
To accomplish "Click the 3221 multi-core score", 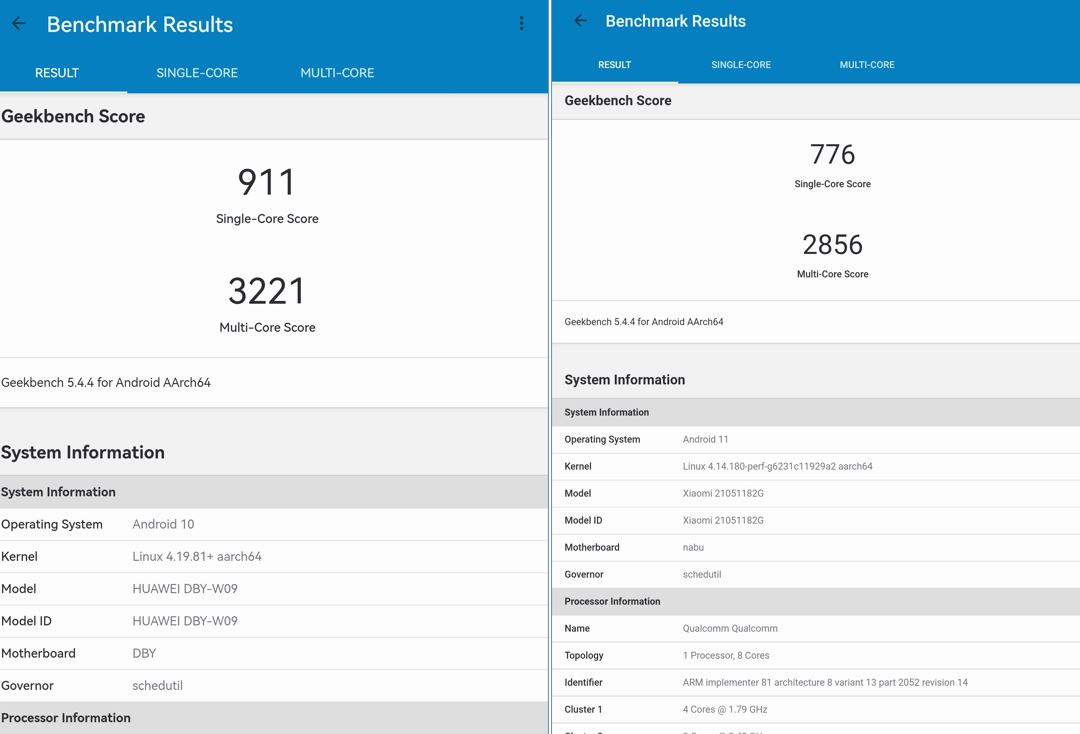I will (x=267, y=291).
